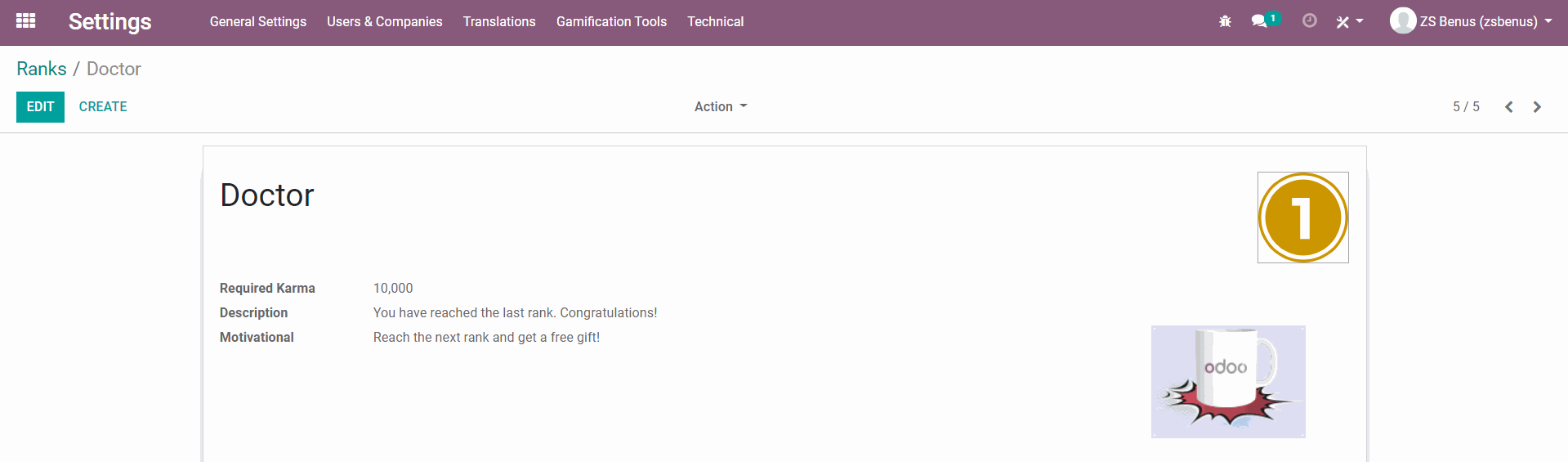Viewport: 1568px width, 462px height.
Task: Go to previous rank record arrow
Action: tap(1509, 107)
